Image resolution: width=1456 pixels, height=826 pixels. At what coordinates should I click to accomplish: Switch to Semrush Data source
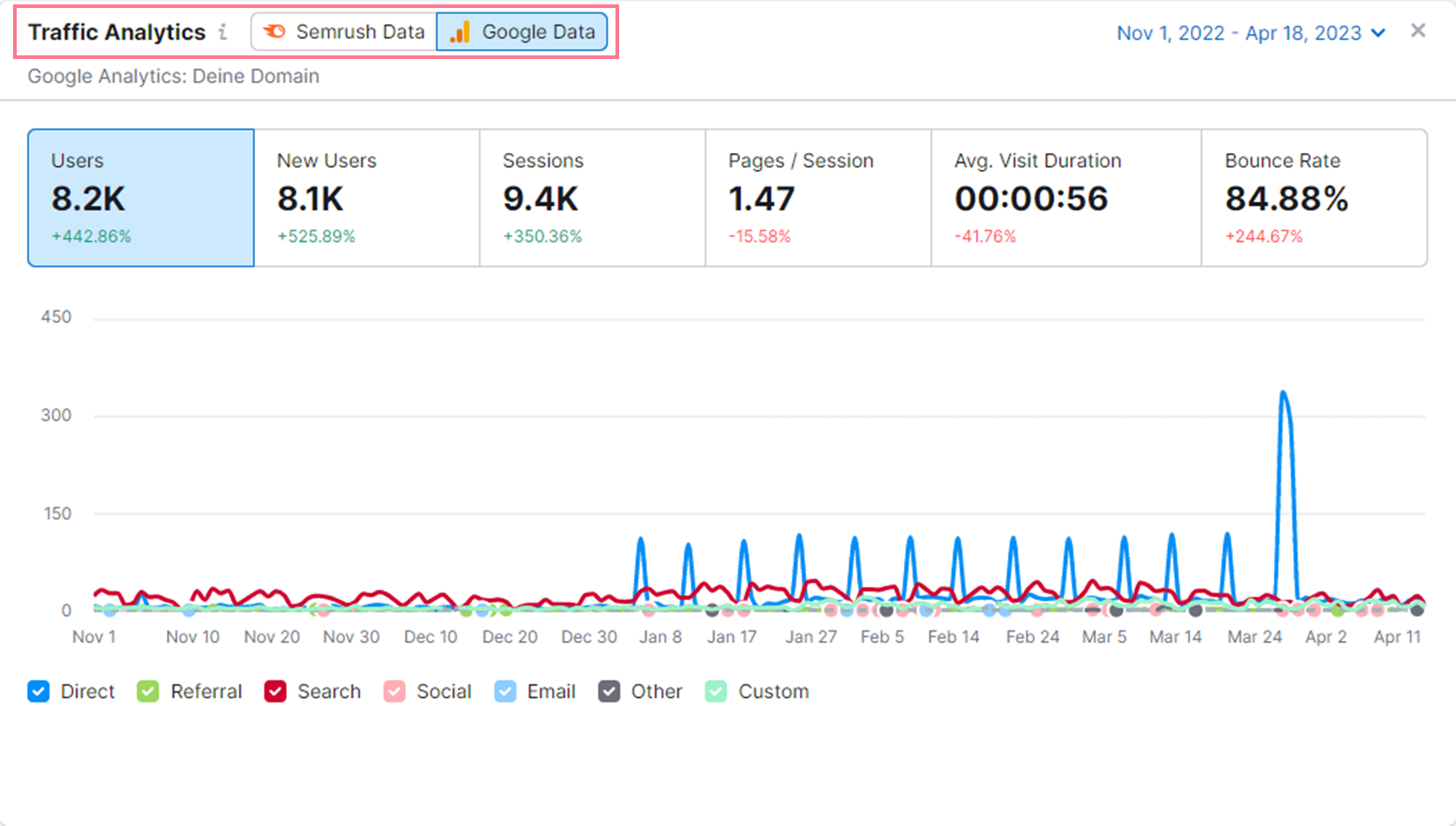pos(344,32)
